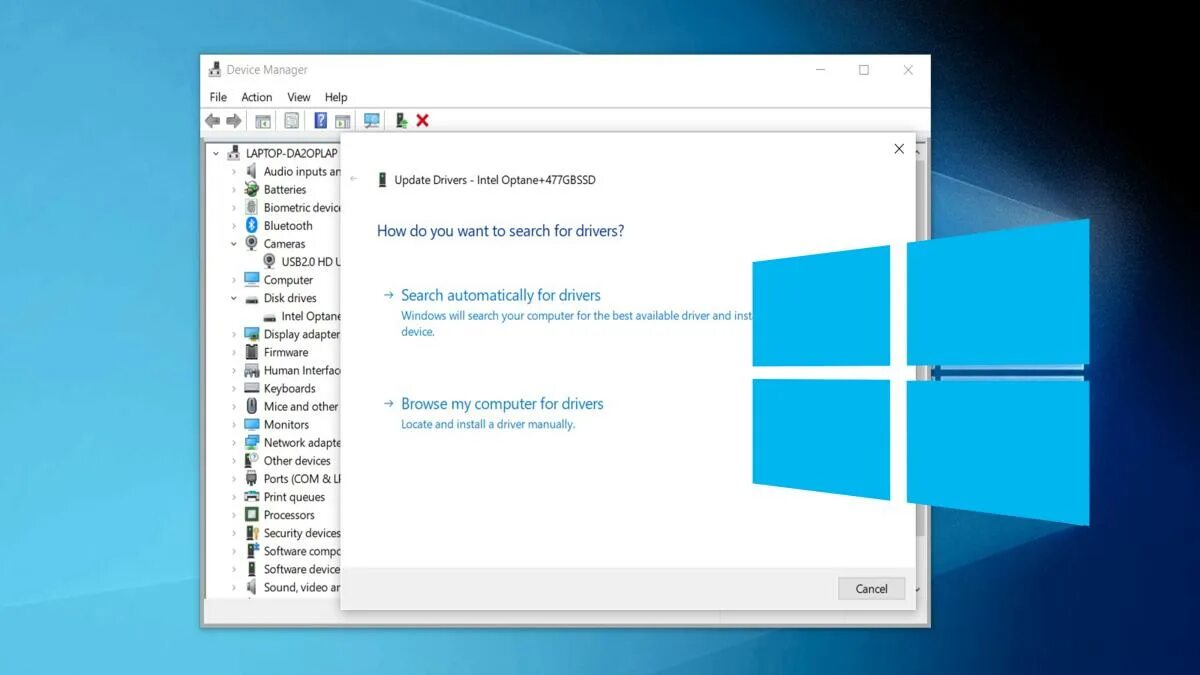Click the Bluetooth icon in device tree
This screenshot has width=1200, height=675.
[x=251, y=225]
